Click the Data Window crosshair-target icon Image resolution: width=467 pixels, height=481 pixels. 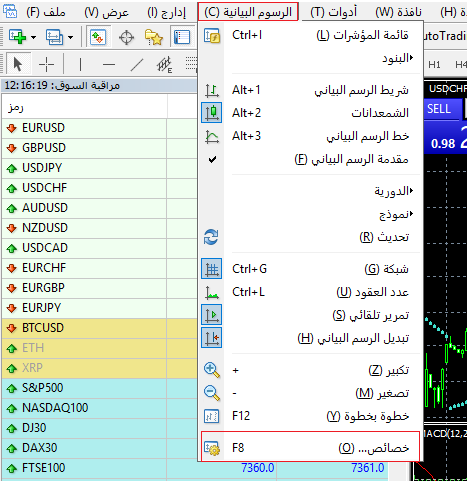pyautogui.click(x=126, y=37)
